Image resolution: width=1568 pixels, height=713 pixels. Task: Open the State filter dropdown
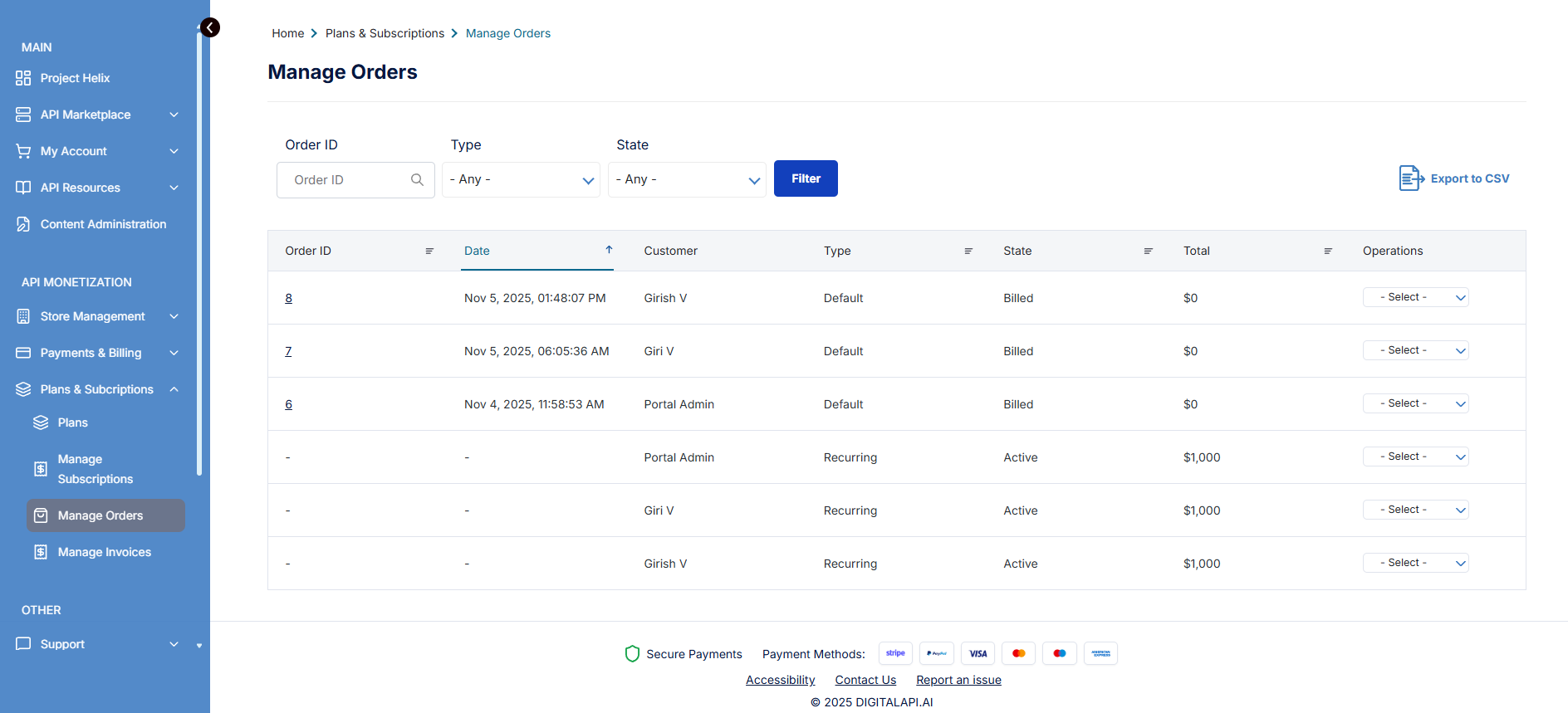click(x=687, y=180)
